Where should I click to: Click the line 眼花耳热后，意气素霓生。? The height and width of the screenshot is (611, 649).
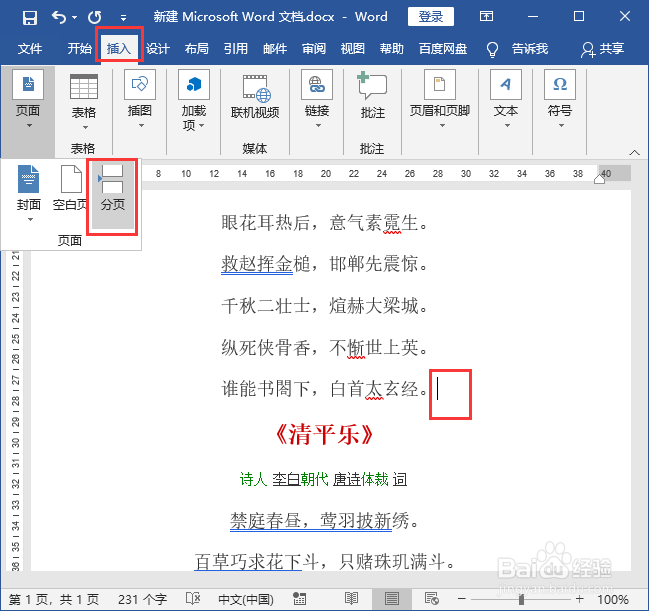coord(324,223)
